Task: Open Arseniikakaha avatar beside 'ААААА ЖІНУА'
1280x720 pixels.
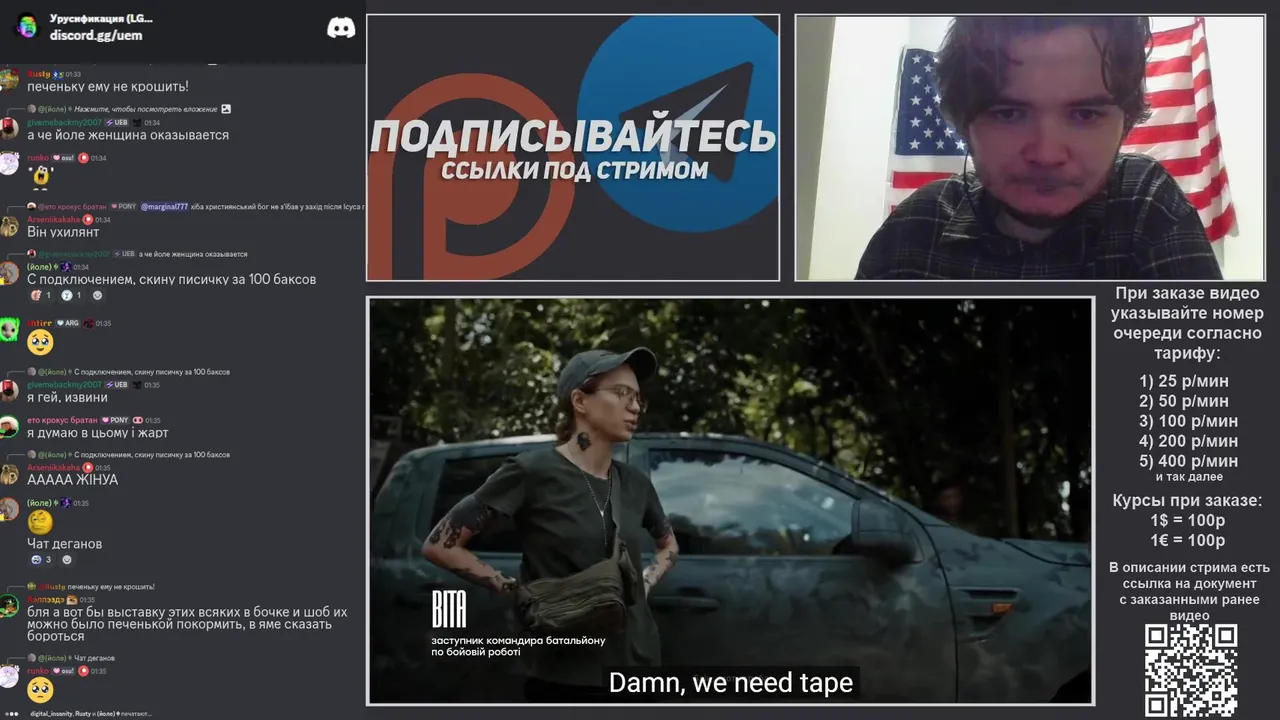Action: click(10, 473)
